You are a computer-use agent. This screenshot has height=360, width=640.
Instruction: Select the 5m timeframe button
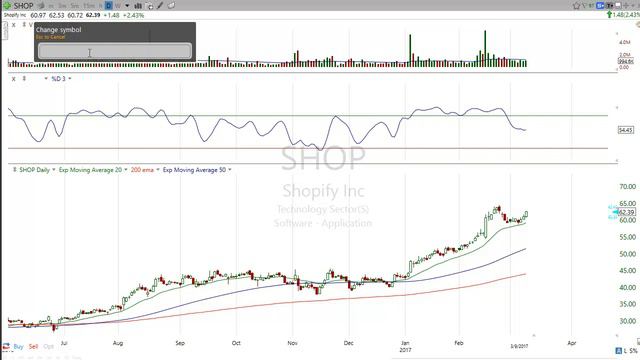click(x=75, y=6)
